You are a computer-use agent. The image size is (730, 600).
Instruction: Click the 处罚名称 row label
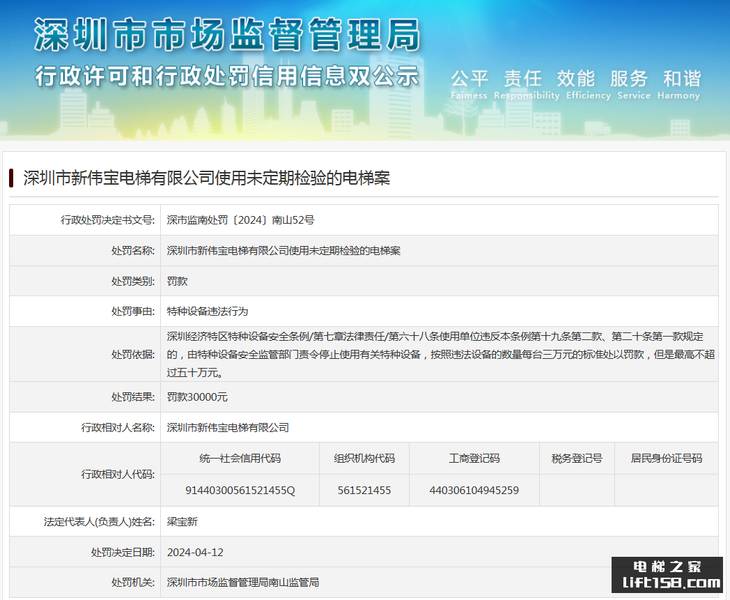[133, 251]
